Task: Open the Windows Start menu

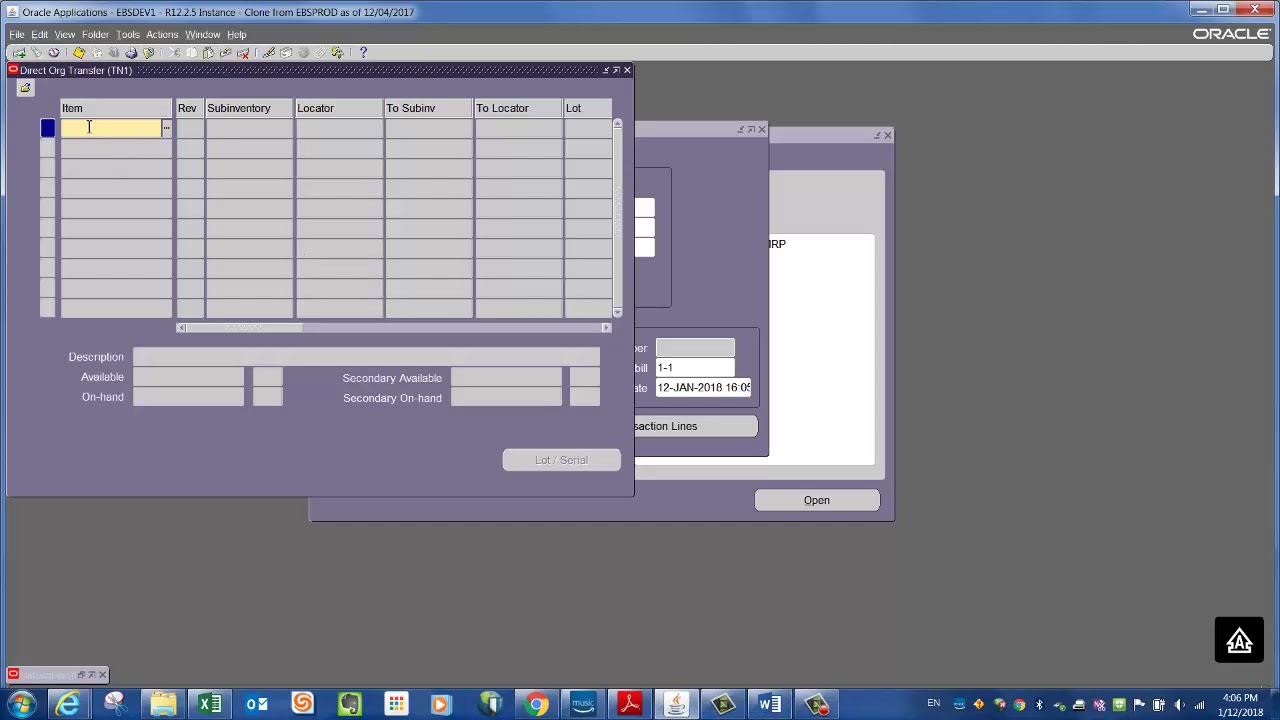Action: point(22,705)
